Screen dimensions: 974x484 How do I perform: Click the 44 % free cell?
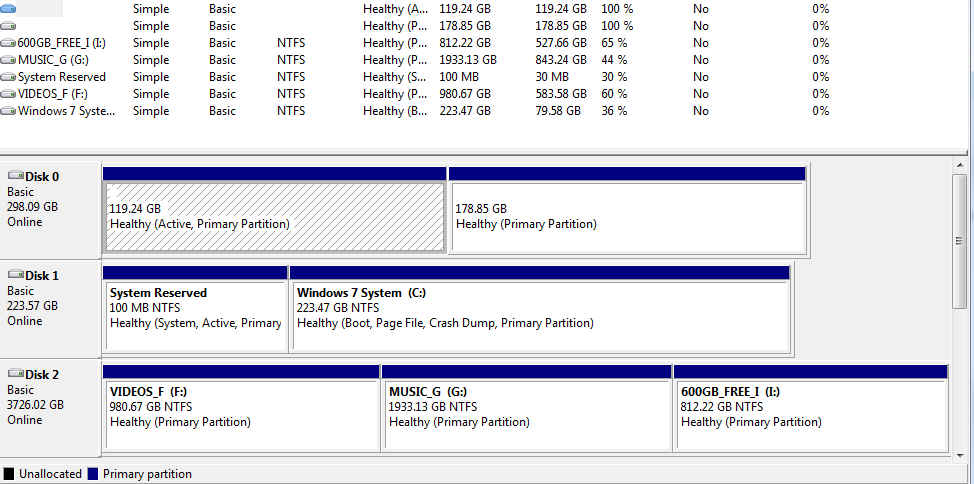click(614, 60)
